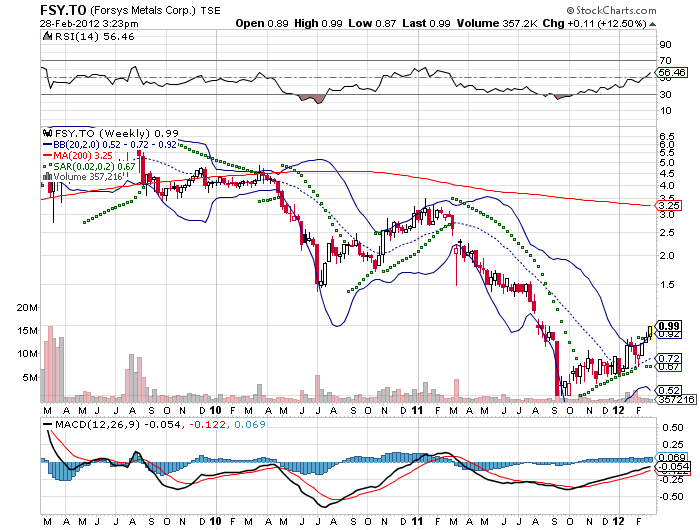Click the date stamp 28-Feb-2012 3:23pm
This screenshot has width=700, height=530.
(89, 24)
